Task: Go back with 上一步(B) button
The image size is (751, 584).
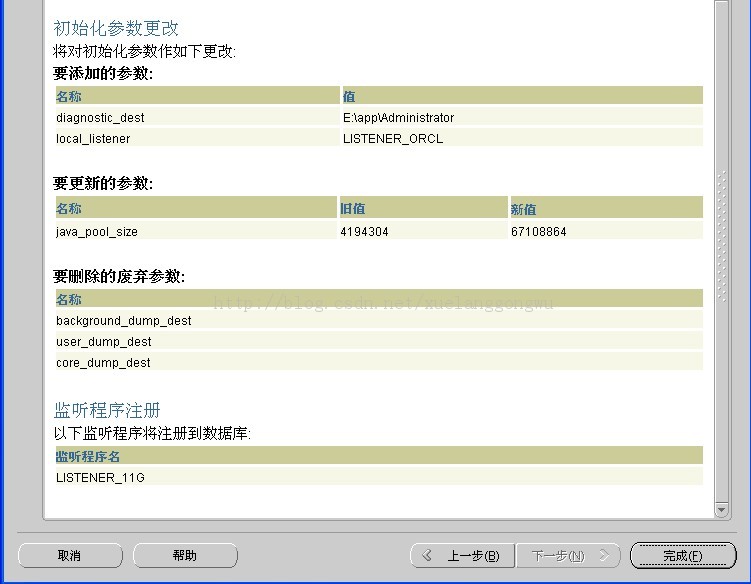Action: pos(462,555)
